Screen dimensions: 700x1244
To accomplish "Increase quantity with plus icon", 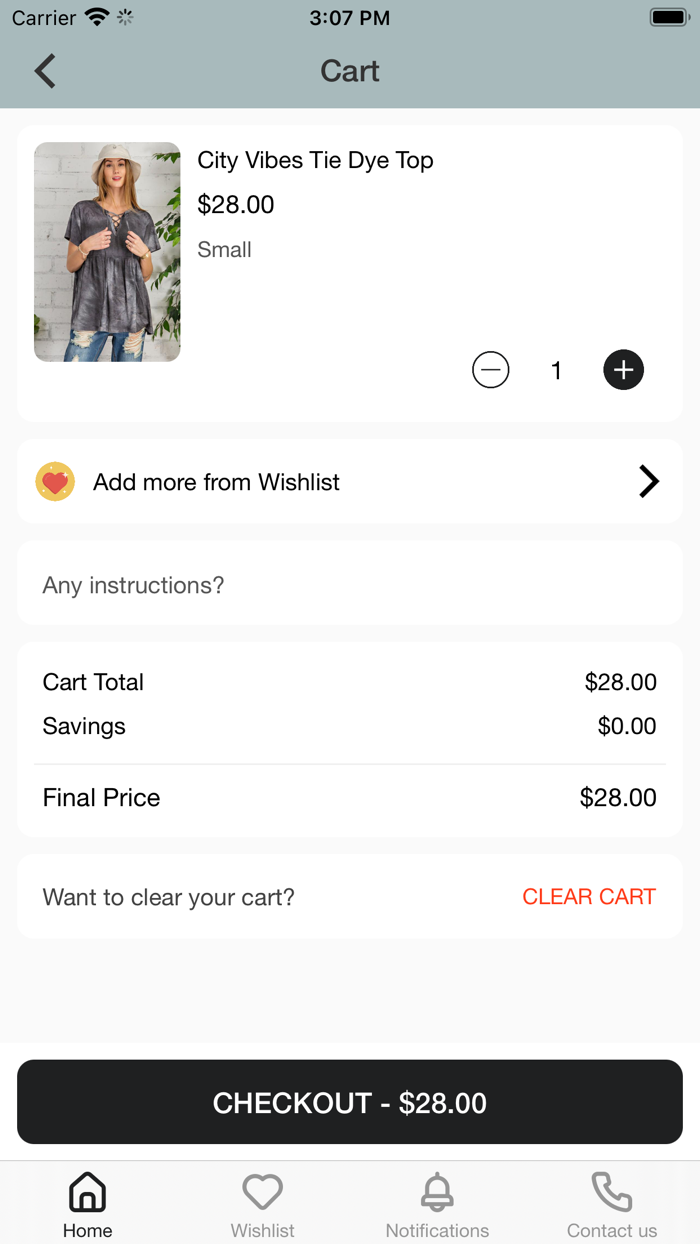I will point(623,370).
